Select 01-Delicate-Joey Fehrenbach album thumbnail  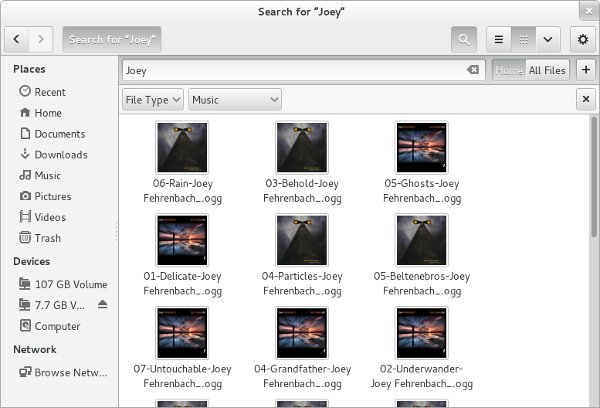pyautogui.click(x=182, y=240)
